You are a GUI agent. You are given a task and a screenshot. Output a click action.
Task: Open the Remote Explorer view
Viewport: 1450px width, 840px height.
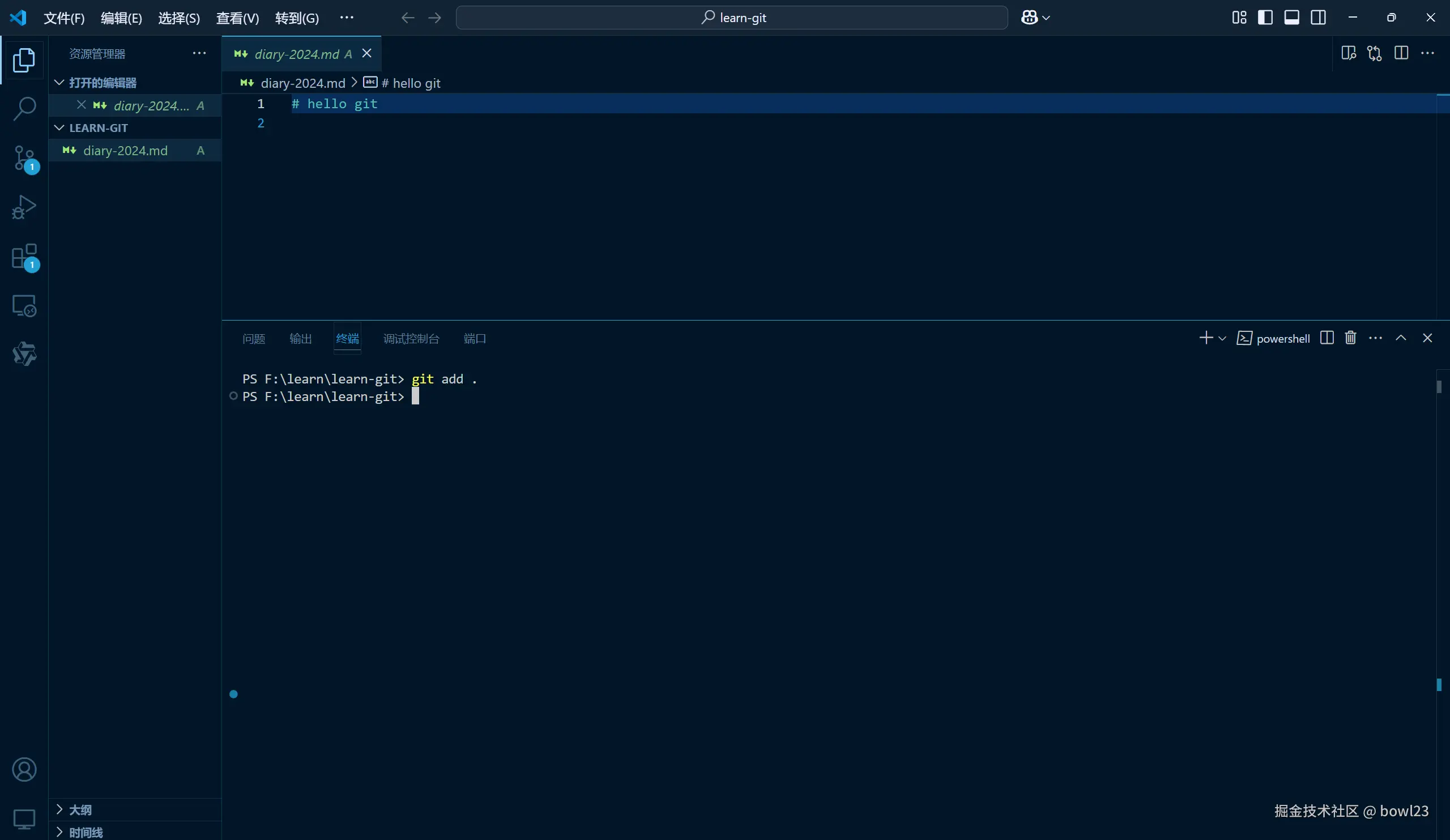(x=24, y=305)
